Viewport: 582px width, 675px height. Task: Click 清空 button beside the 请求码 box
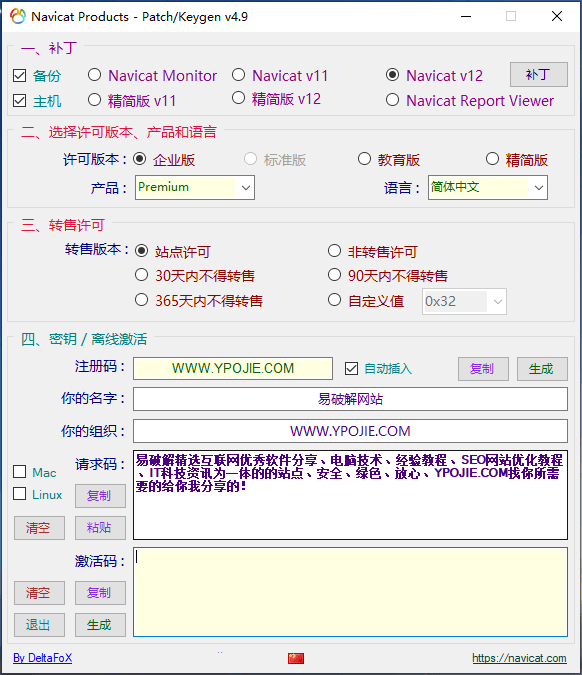(x=39, y=528)
